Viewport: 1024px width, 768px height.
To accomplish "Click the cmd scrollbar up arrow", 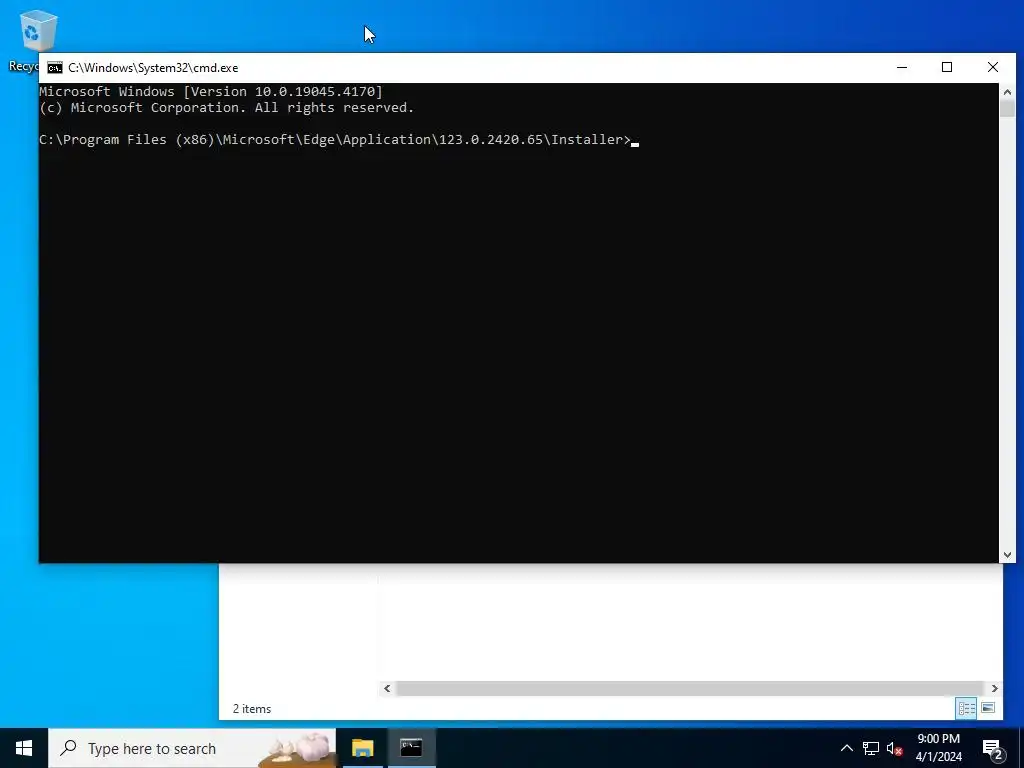I will coord(1007,92).
